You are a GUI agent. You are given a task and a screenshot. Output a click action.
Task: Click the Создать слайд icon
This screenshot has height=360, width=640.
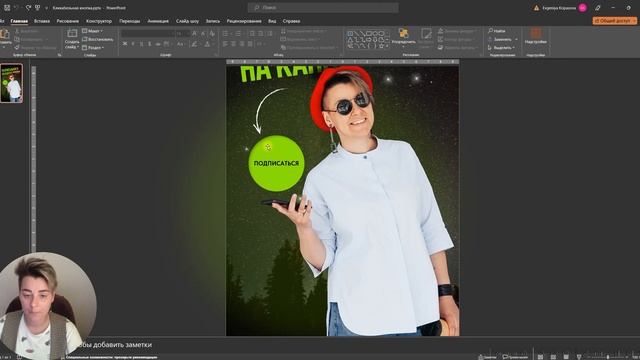click(72, 34)
